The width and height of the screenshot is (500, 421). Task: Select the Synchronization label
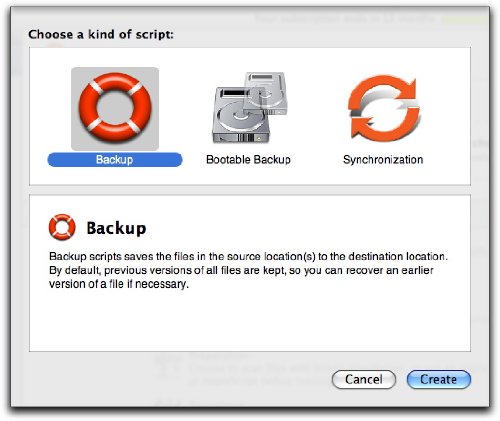[383, 160]
